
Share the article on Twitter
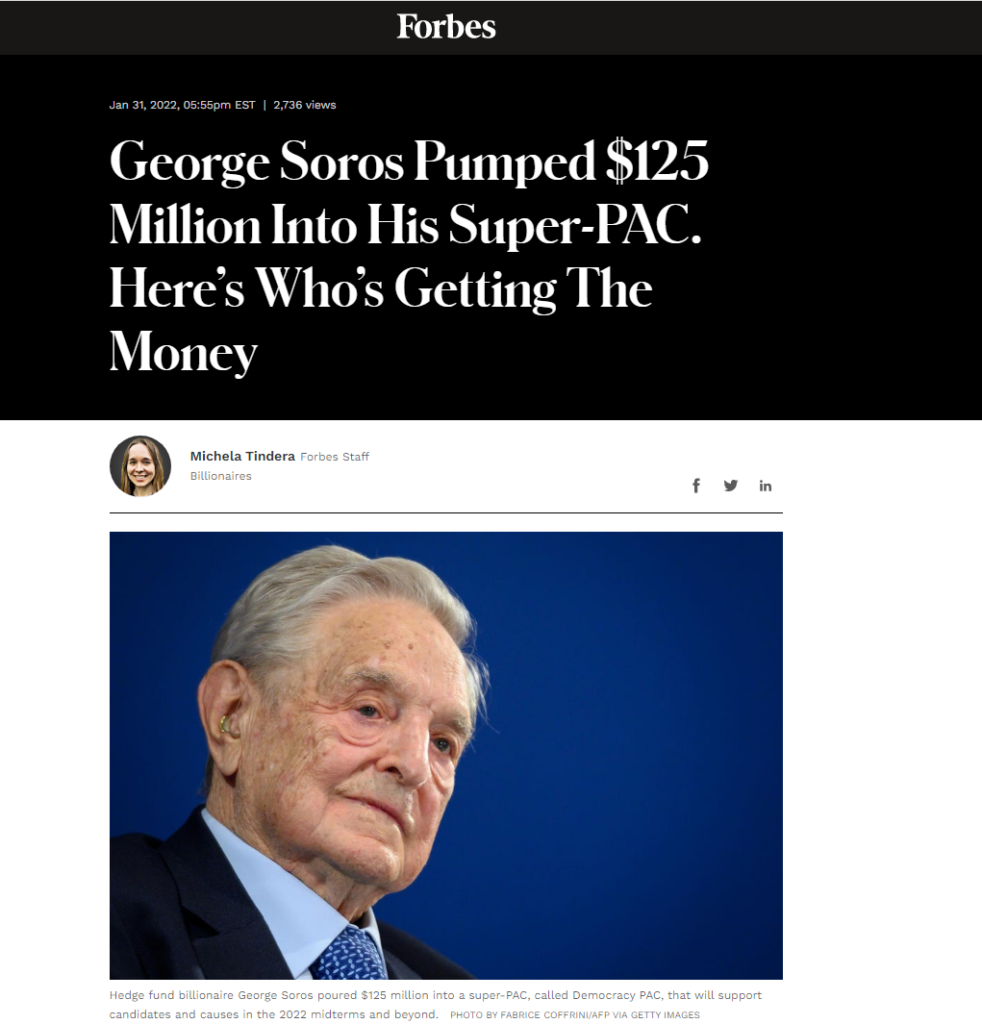coord(731,486)
